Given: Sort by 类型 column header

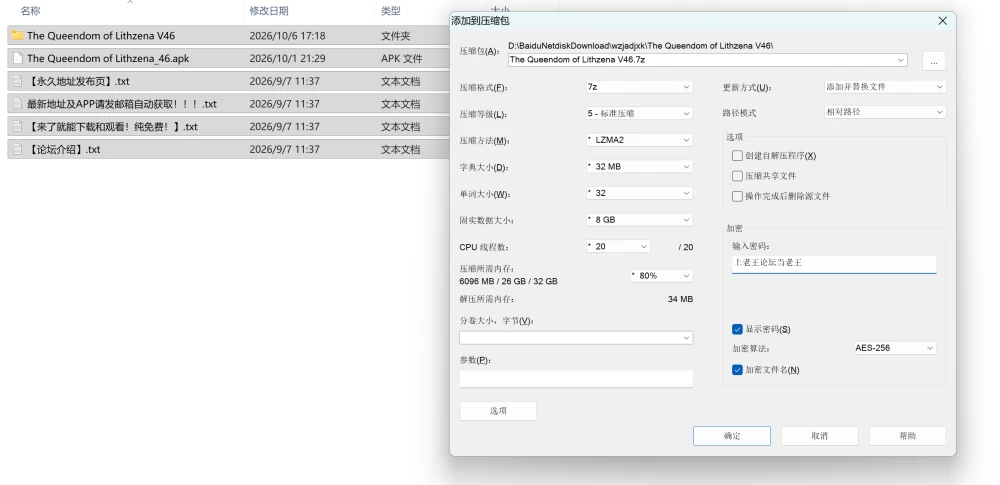Looking at the screenshot, I should tap(391, 11).
